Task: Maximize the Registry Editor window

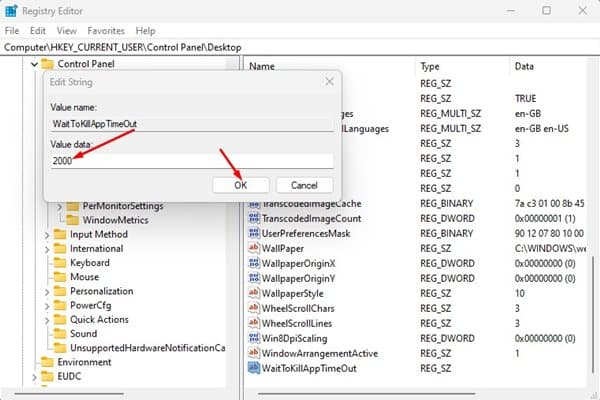Action: 546,11
